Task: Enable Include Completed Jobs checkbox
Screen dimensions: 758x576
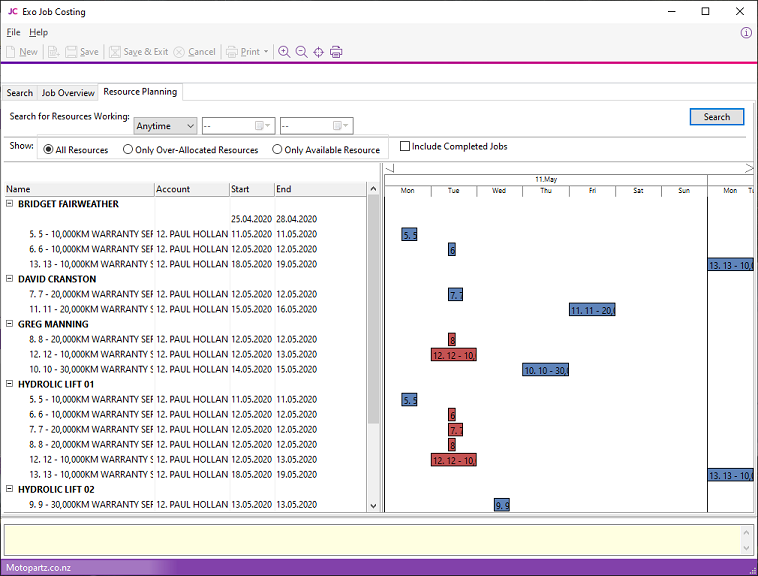Action: tap(405, 147)
